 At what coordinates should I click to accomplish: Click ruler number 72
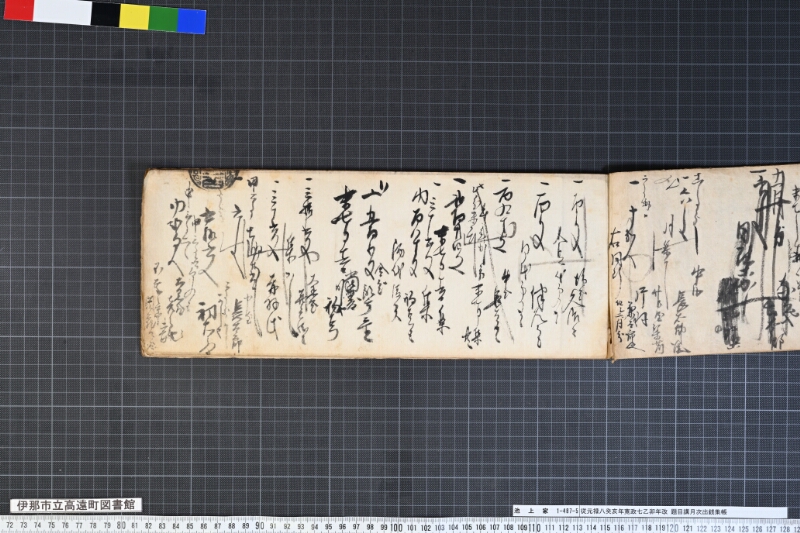pyautogui.click(x=10, y=524)
